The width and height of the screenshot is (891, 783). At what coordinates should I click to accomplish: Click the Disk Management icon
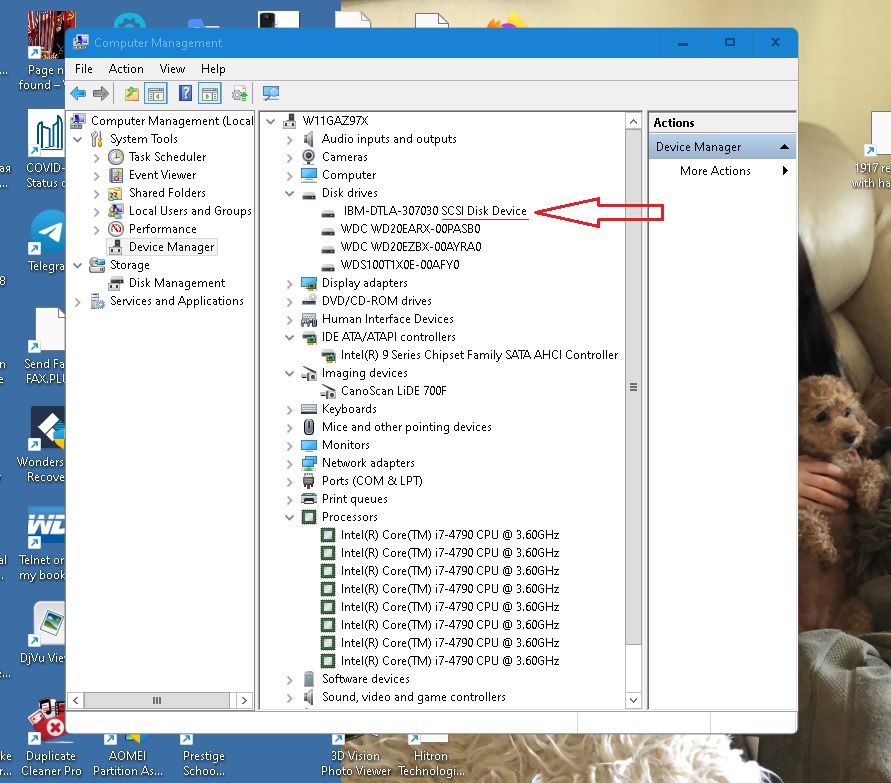pyautogui.click(x=116, y=283)
